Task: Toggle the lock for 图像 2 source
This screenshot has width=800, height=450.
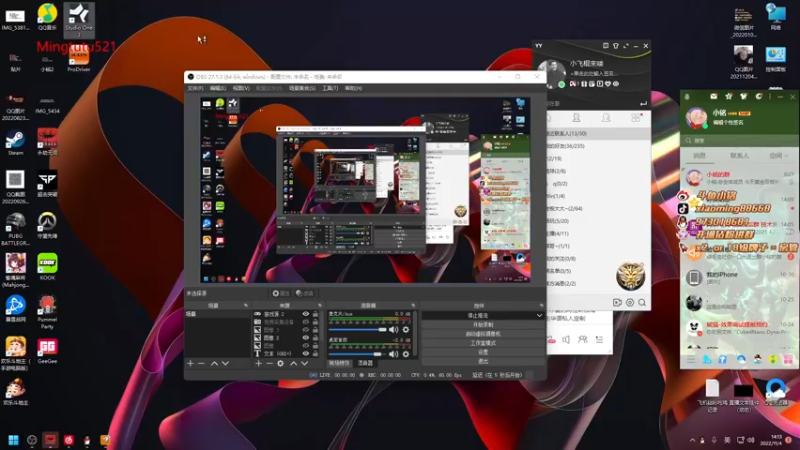Action: pyautogui.click(x=315, y=338)
